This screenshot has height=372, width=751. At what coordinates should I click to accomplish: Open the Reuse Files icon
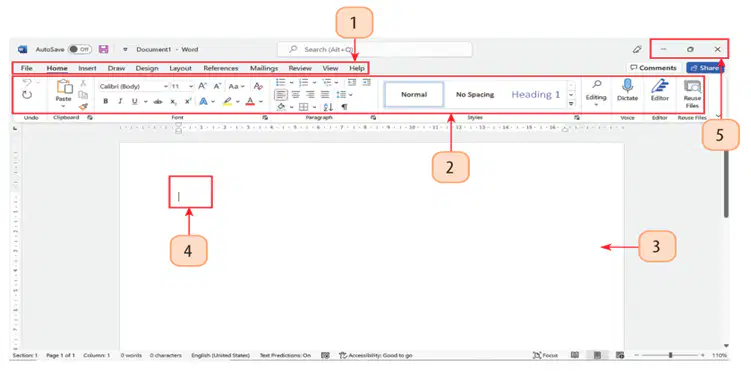692,87
